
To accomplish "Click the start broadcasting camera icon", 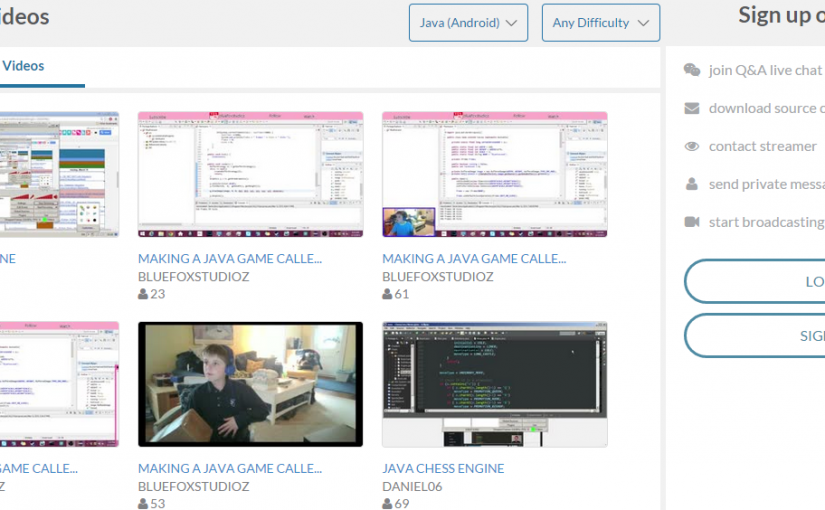I will (x=692, y=222).
